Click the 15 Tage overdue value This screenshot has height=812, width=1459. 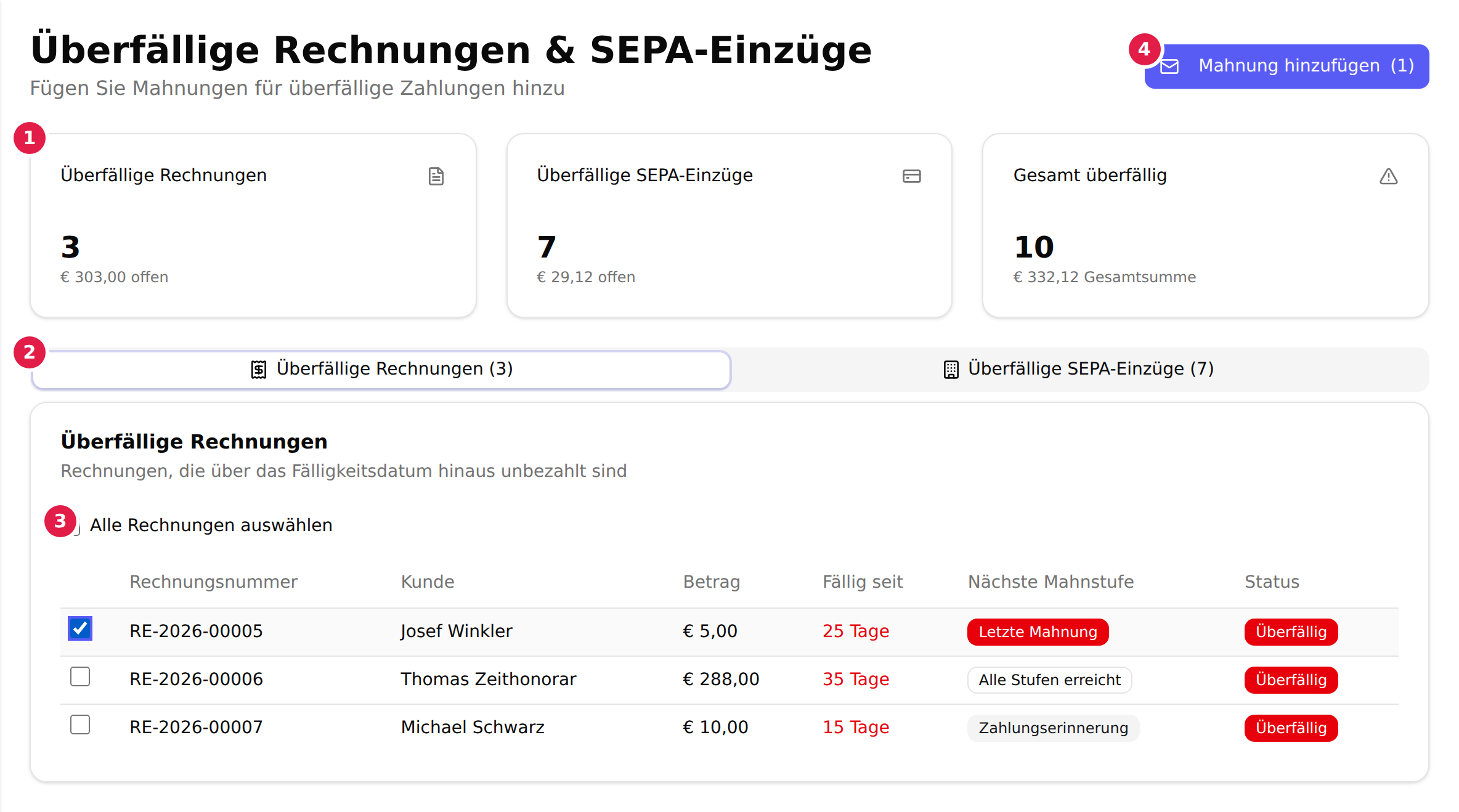(856, 727)
